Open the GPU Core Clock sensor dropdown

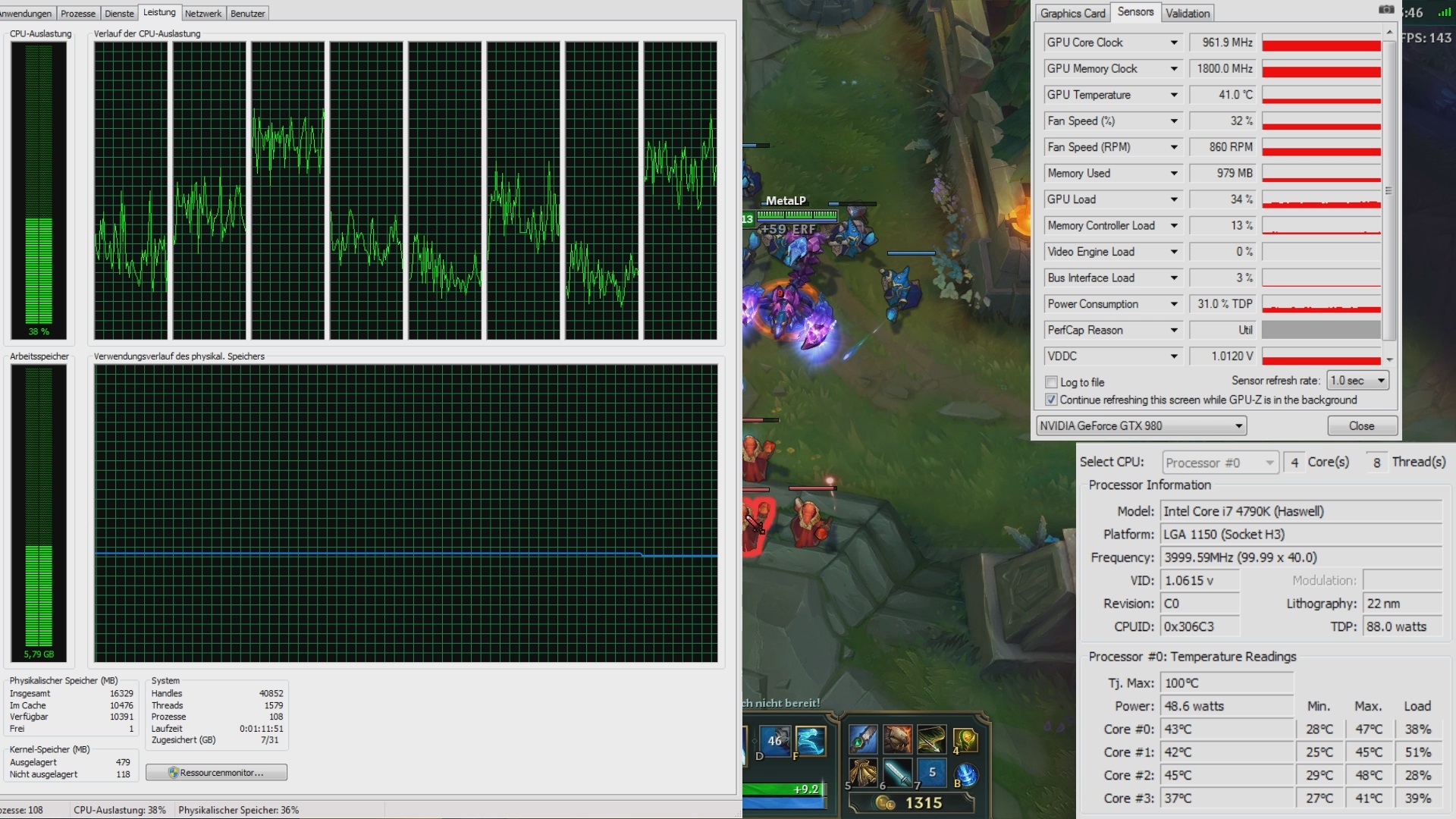click(x=1173, y=42)
